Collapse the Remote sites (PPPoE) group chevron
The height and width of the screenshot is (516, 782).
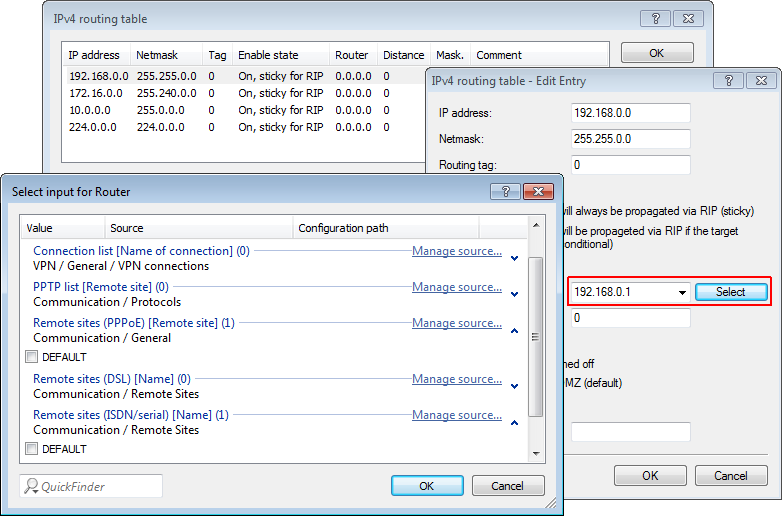(514, 331)
